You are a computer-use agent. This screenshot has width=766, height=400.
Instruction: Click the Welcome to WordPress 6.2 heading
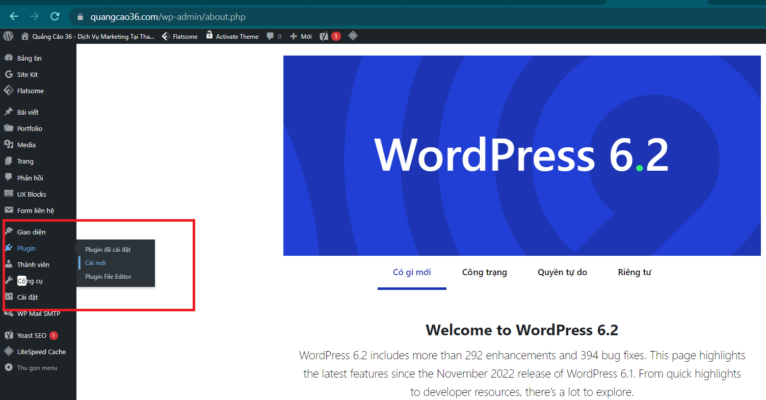tap(522, 330)
